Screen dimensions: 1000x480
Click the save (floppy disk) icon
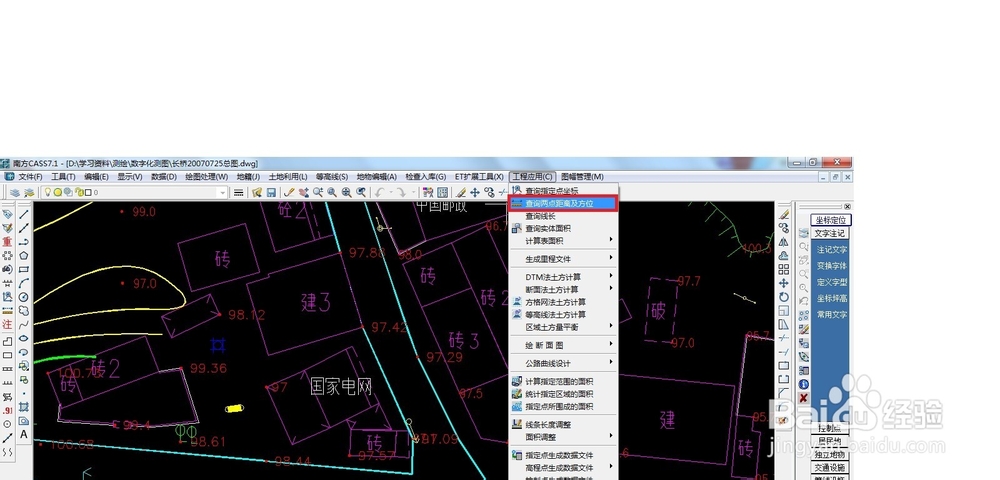271,193
